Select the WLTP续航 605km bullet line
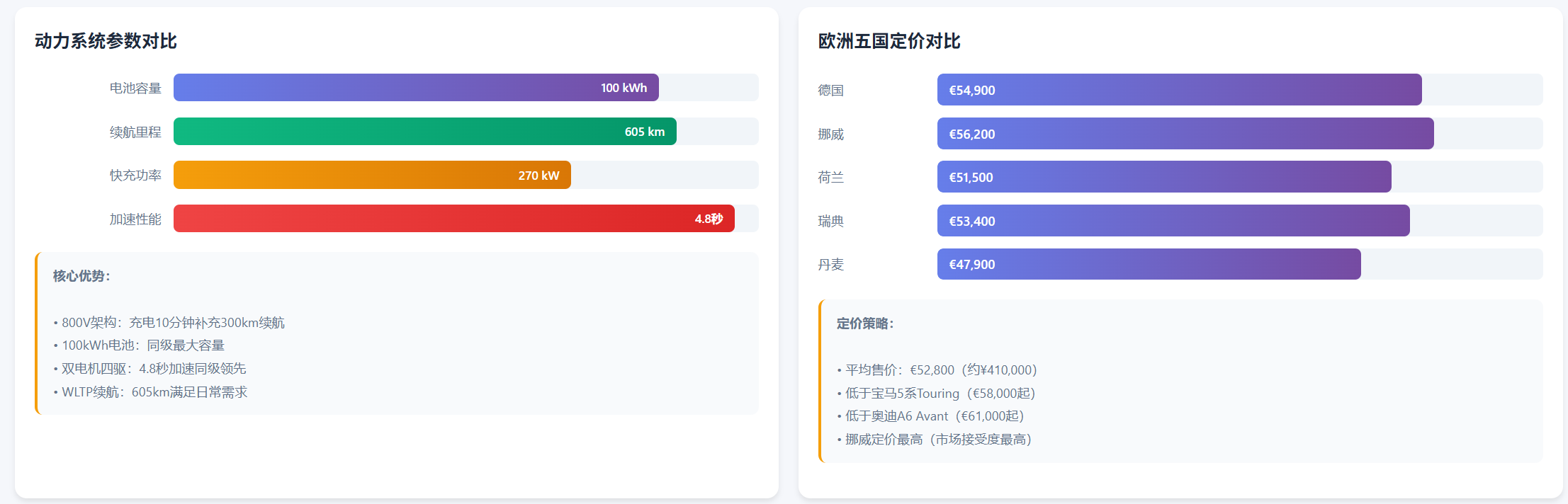Screen dimensions: 1568x504 (151, 392)
